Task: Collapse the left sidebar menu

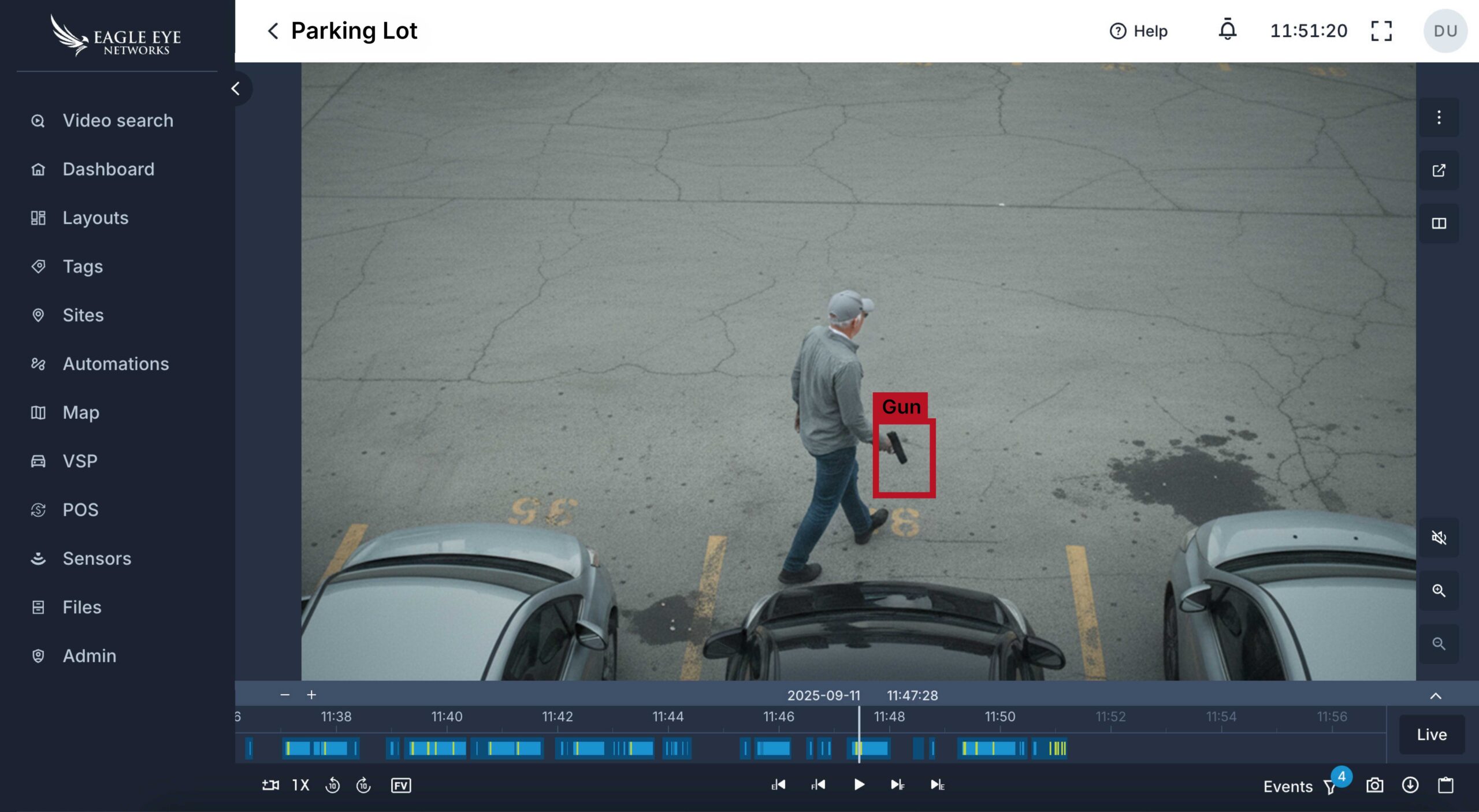Action: pyautogui.click(x=235, y=88)
